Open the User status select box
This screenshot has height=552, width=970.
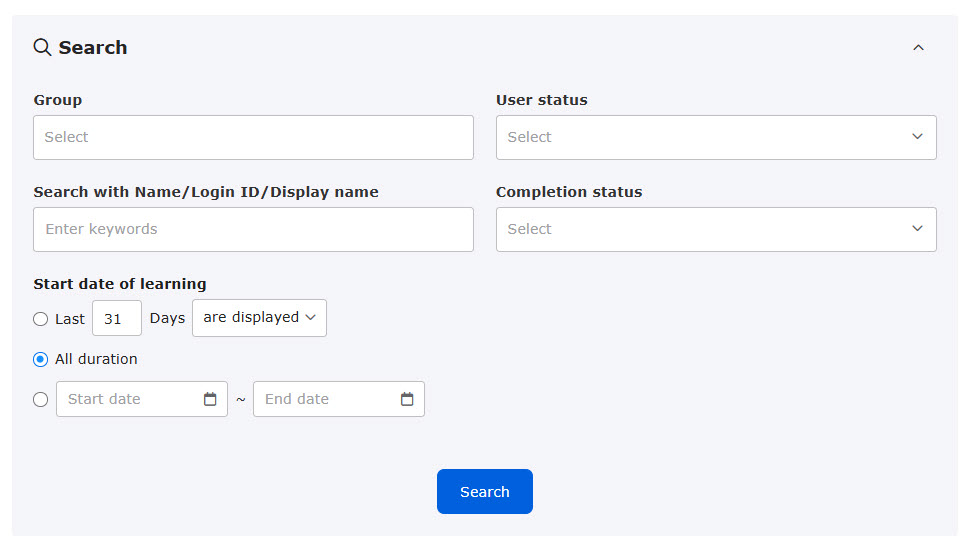[716, 137]
